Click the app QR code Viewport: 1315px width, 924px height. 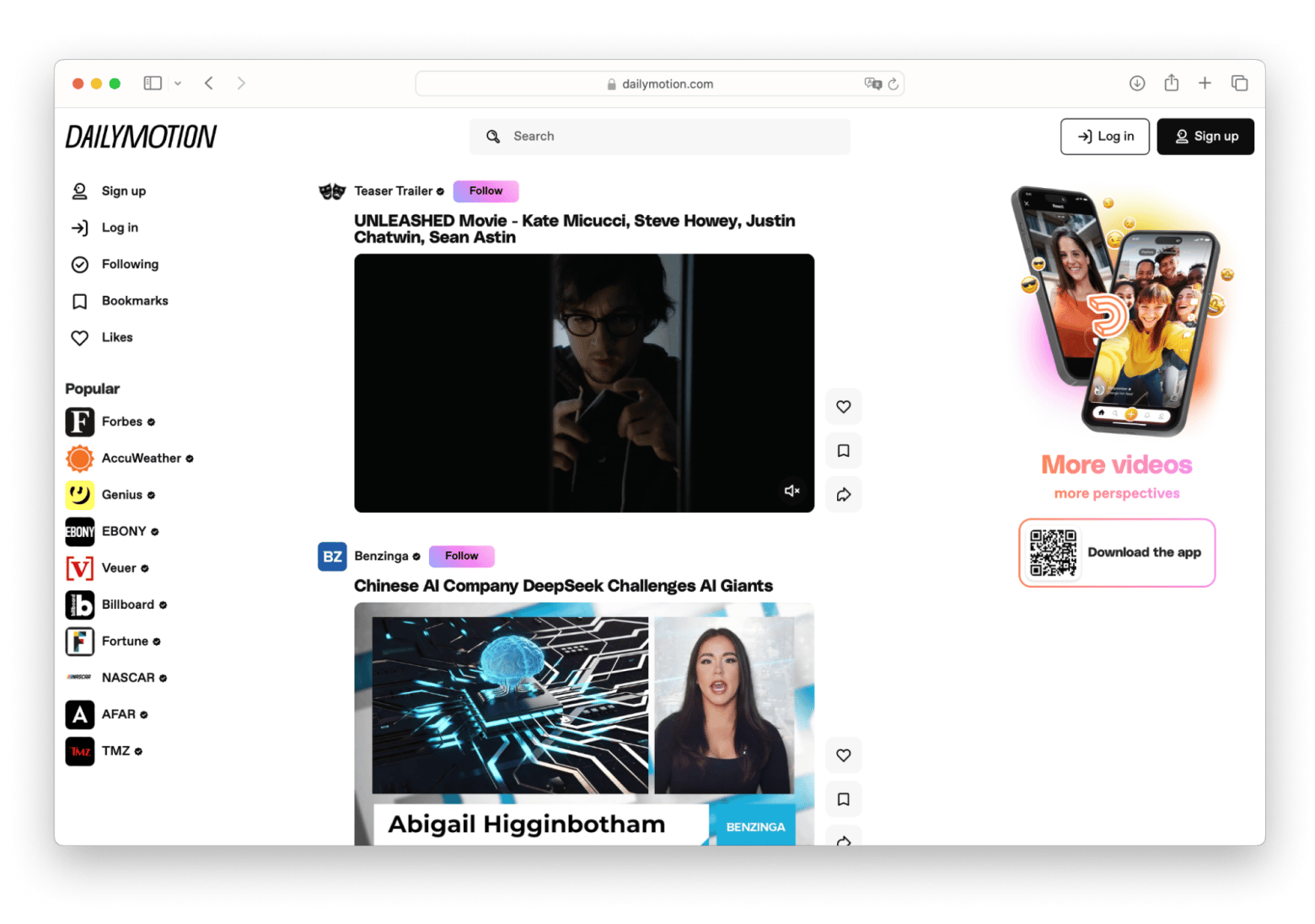coord(1053,553)
